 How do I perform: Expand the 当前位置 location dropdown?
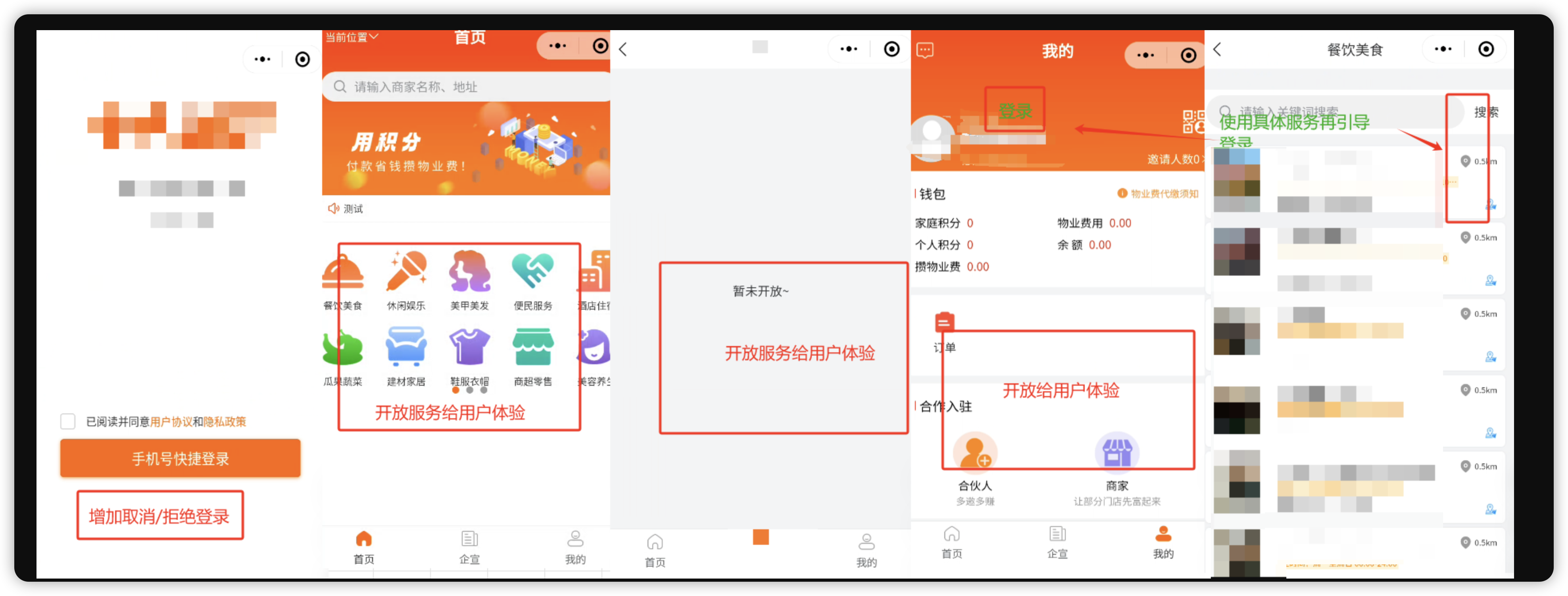[352, 37]
